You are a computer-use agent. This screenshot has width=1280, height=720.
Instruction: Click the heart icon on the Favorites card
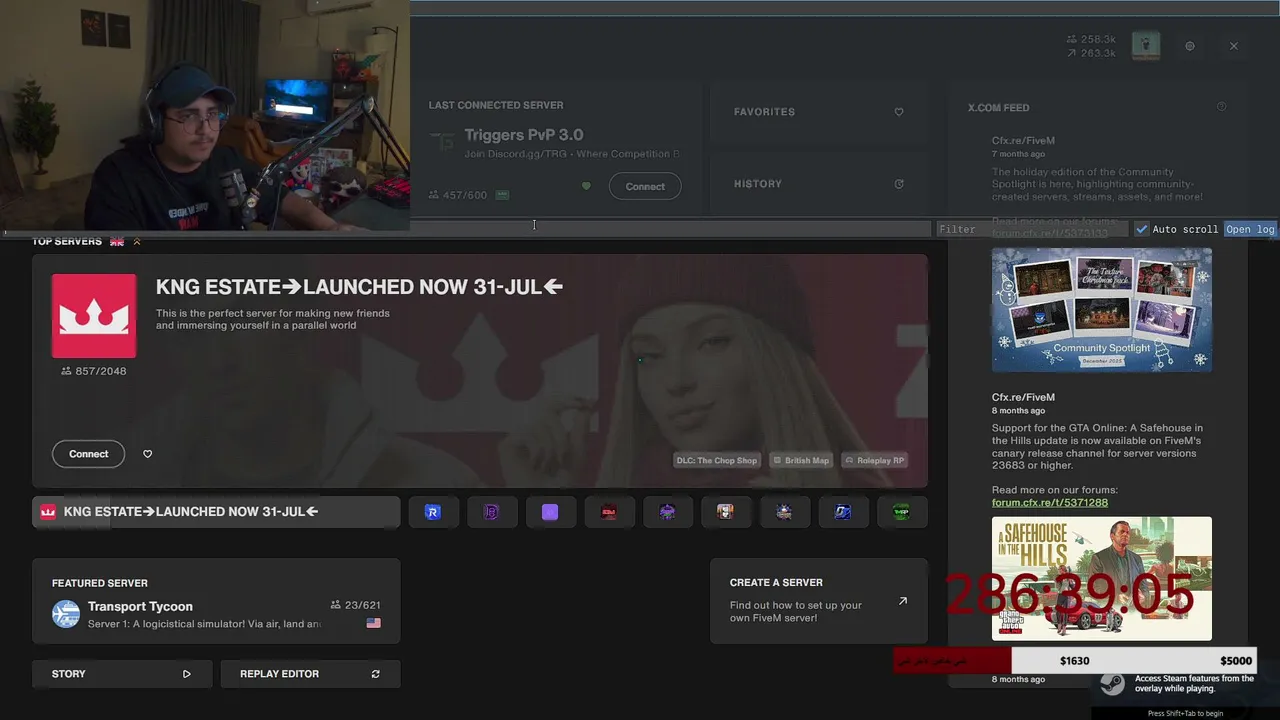click(x=899, y=112)
